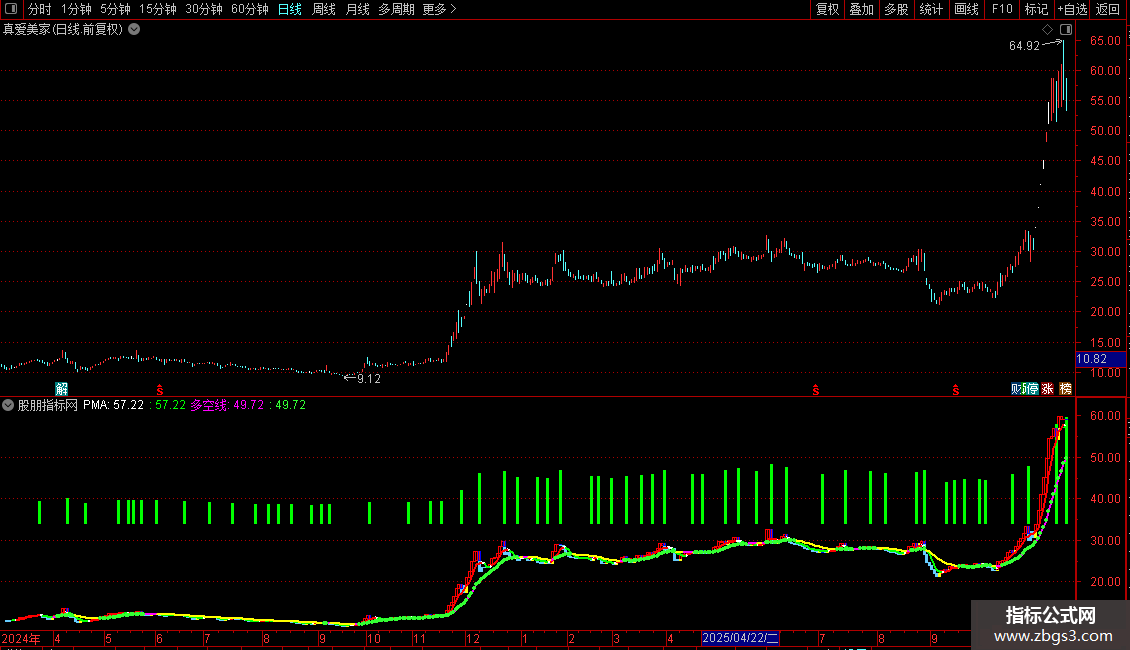Switch to the 周线 weekly chart
Viewport: 1130px width, 650px height.
coord(324,9)
